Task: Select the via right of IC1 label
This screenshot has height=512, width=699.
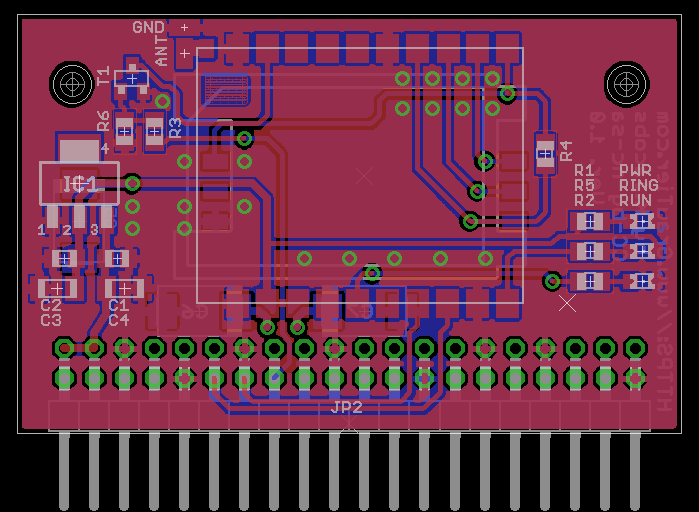Action: click(x=132, y=183)
